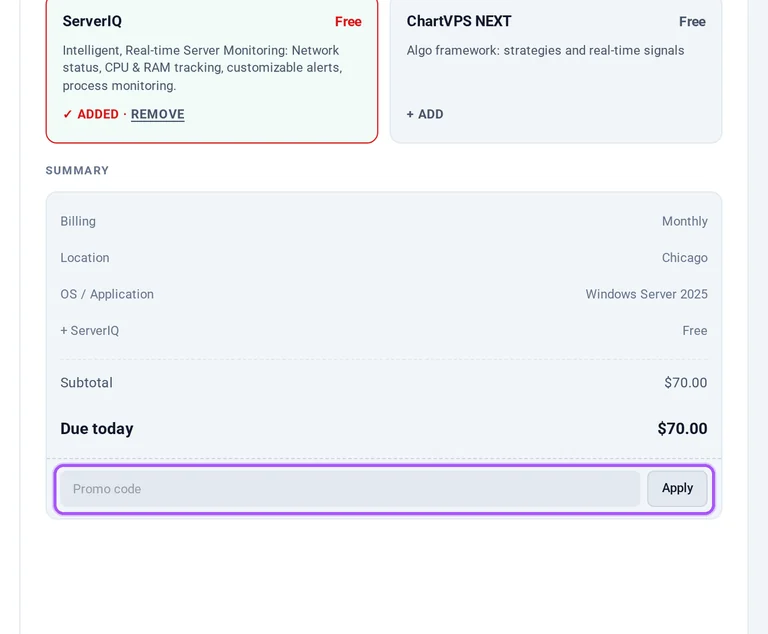Screen dimensions: 768x634
Task: Click the Free value in the summary
Action: click(695, 331)
